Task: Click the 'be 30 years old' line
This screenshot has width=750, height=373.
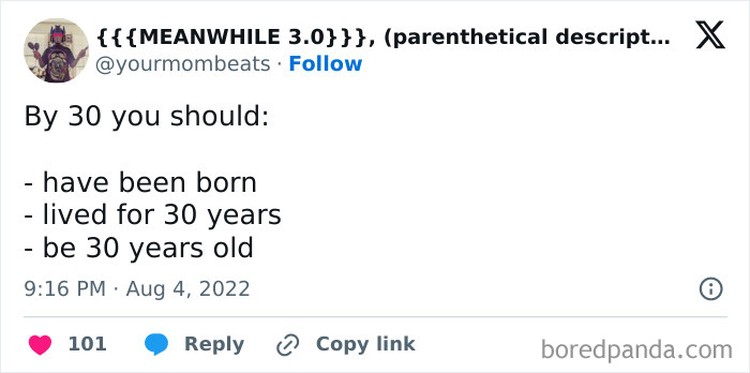Action: tap(148, 248)
